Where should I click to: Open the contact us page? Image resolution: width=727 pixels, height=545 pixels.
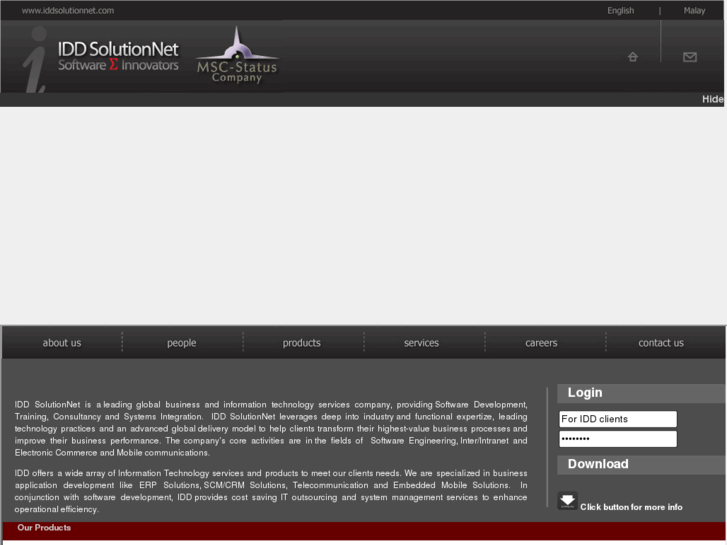pos(661,343)
